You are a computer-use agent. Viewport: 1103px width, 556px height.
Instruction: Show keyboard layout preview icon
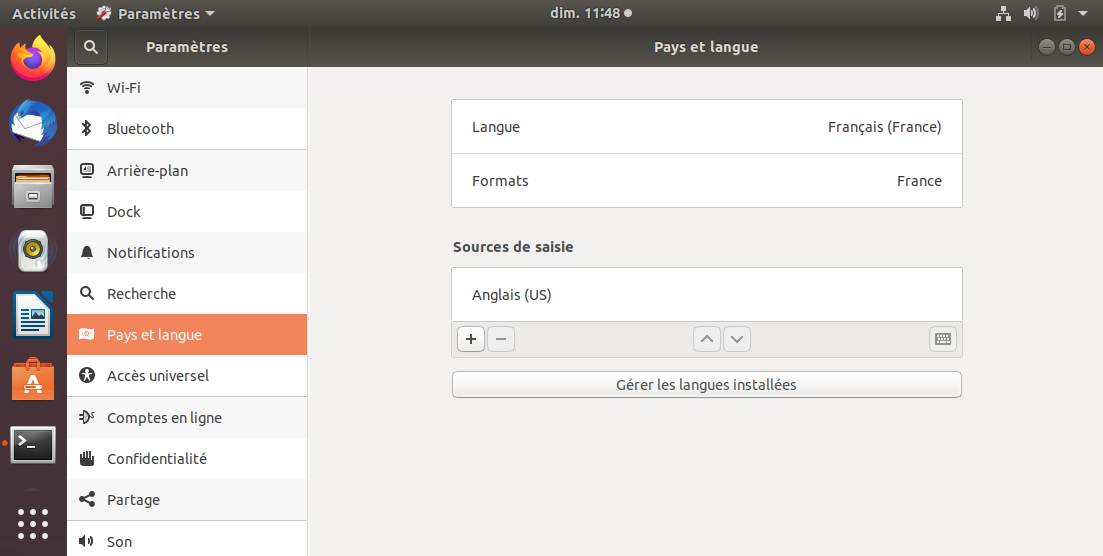(942, 339)
